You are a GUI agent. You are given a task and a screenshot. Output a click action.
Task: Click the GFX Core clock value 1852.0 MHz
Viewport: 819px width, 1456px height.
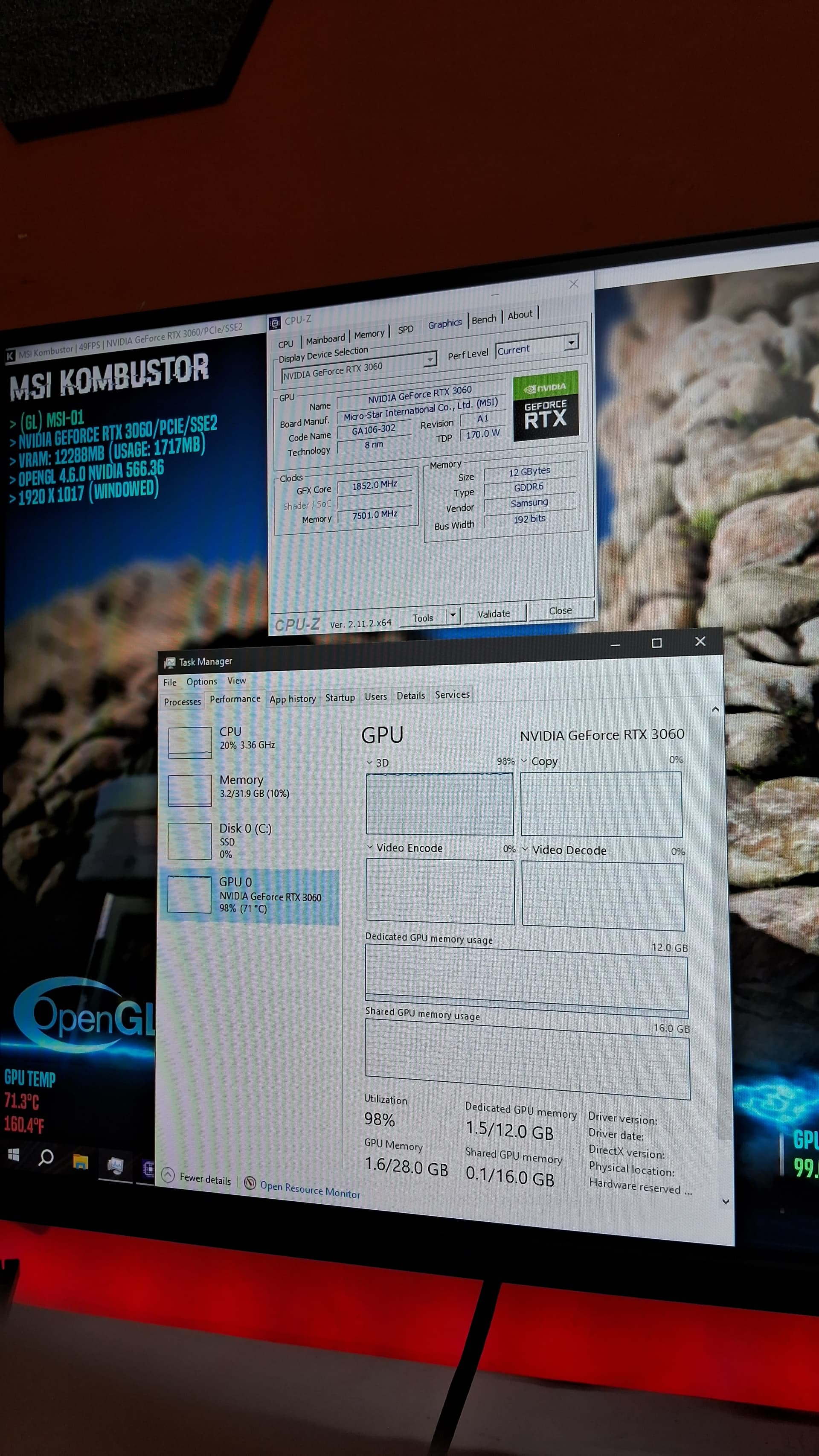click(x=375, y=485)
